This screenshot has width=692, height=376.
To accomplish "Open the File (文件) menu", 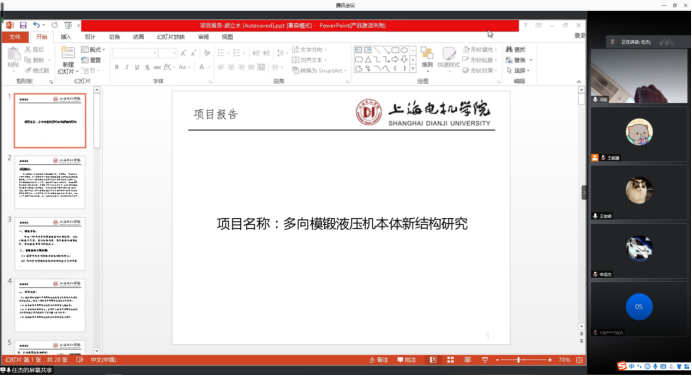I will pos(15,37).
